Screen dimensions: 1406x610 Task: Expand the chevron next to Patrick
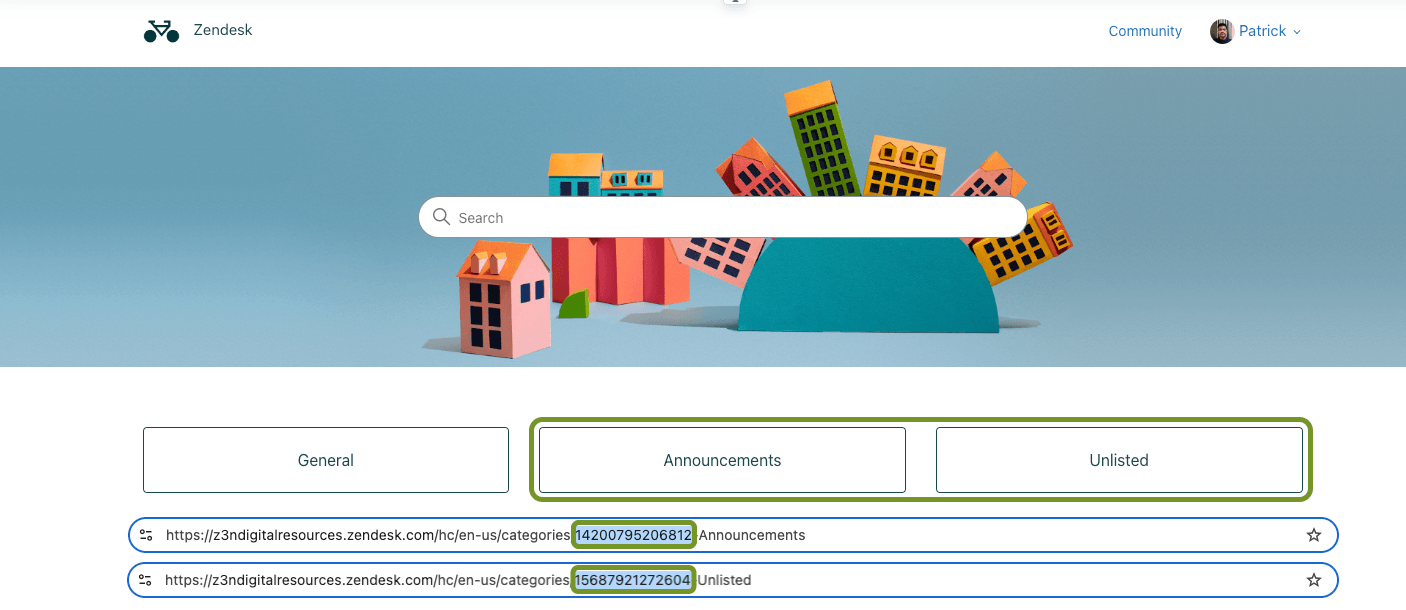tap(1297, 32)
